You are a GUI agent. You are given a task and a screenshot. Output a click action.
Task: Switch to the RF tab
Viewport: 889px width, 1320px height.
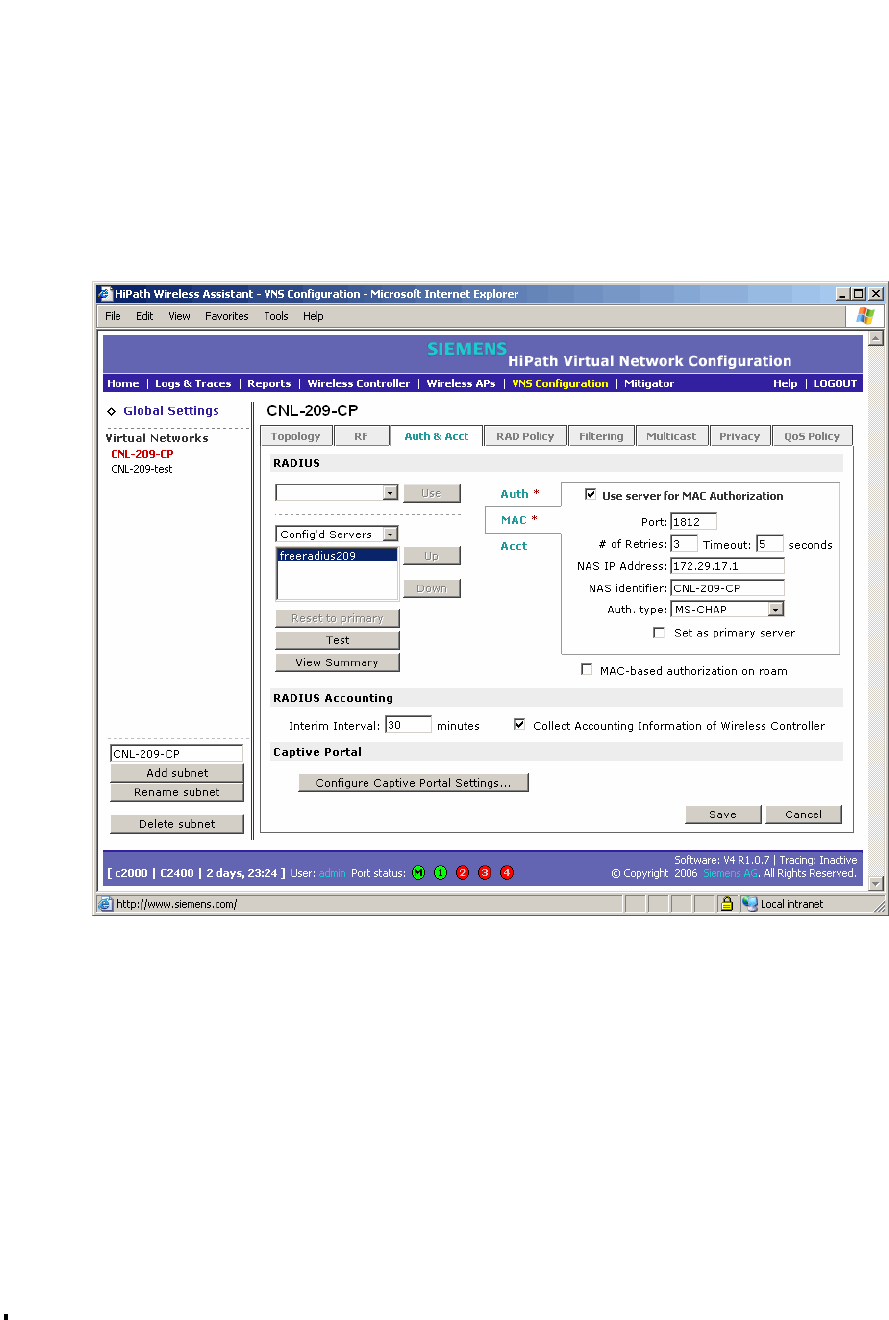(360, 436)
